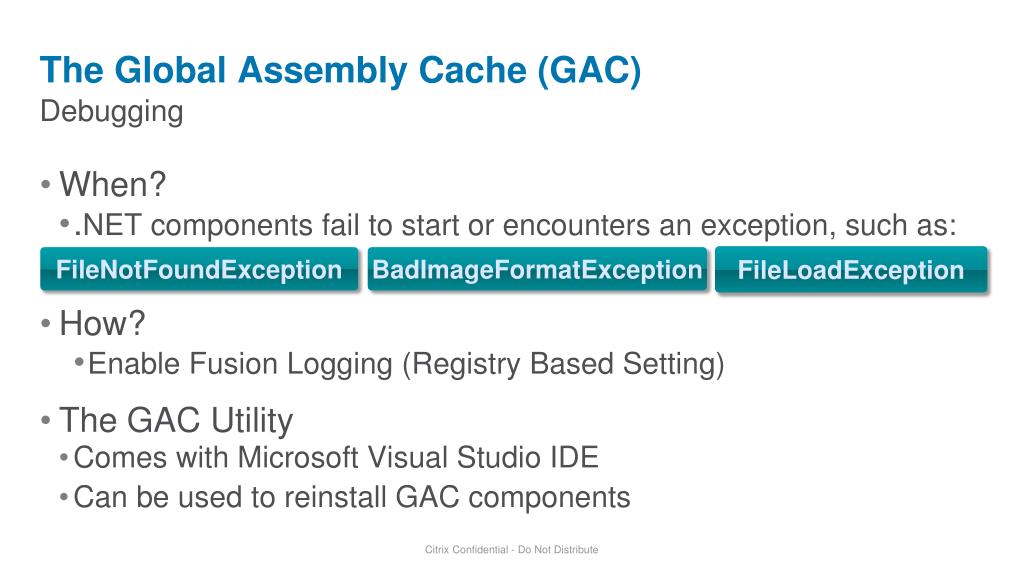The image size is (1024, 576).
Task: Click the words 'GAC components' in last bullet
Action: 513,498
